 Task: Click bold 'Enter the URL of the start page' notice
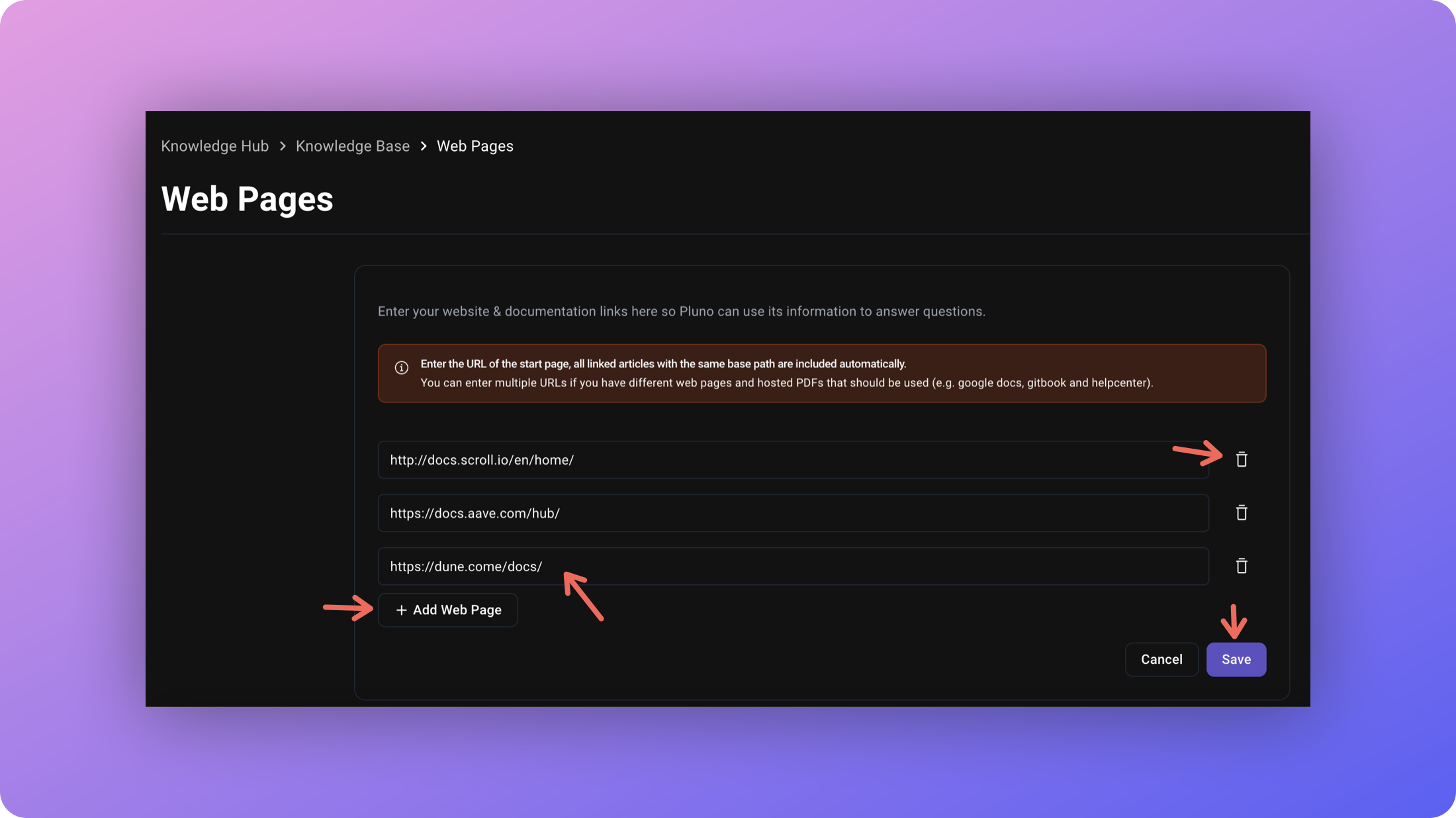tap(662, 364)
